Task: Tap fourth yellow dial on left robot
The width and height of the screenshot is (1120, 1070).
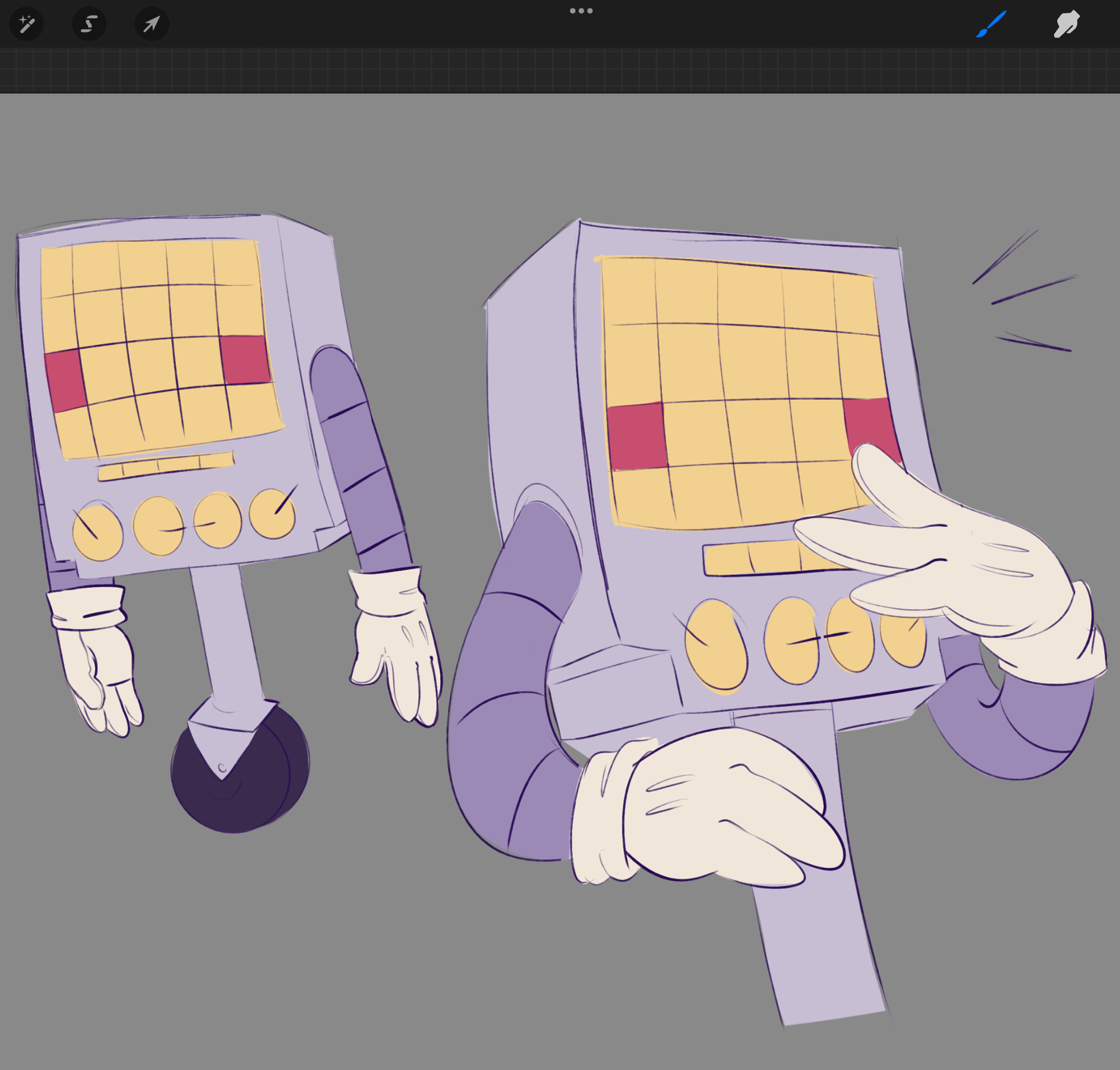Action: [272, 515]
